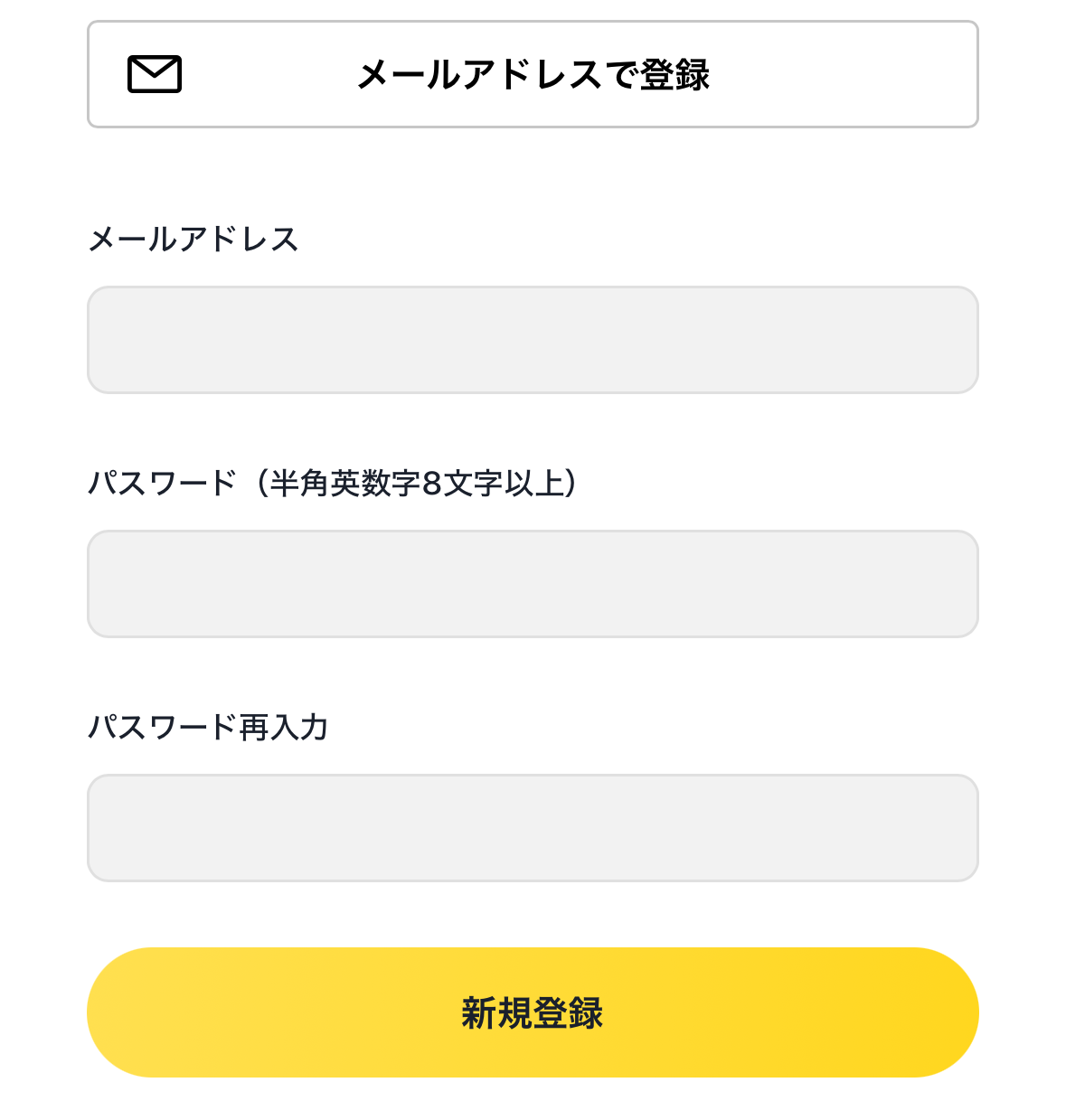Click the メールアドレス field label
Viewport: 1066px width, 1120px height.
pyautogui.click(x=193, y=240)
